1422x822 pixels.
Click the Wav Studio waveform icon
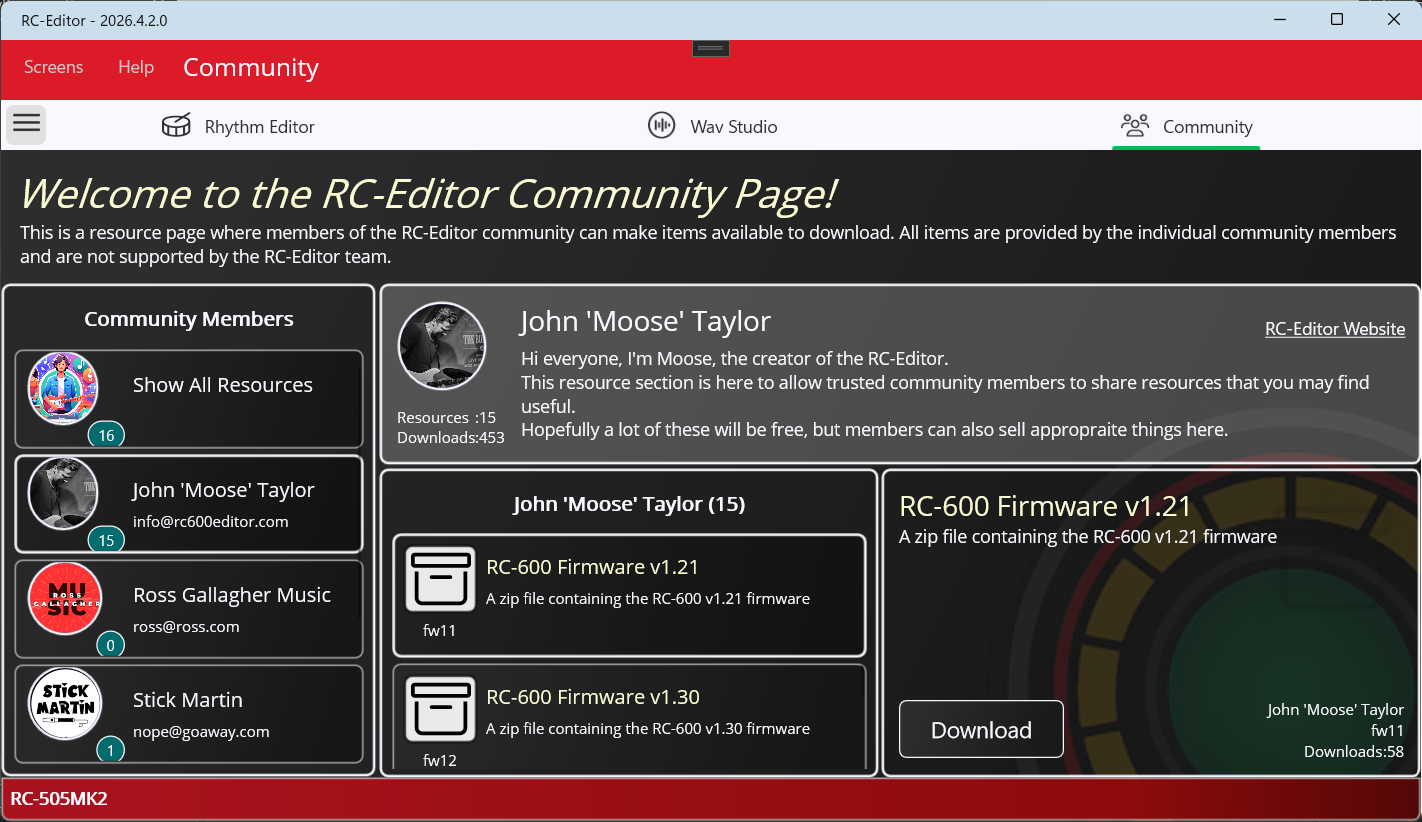tap(661, 126)
